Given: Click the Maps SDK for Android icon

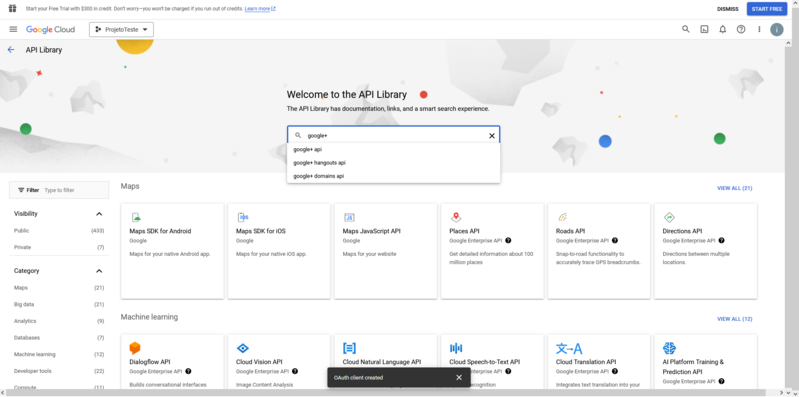Looking at the screenshot, I should [136, 218].
